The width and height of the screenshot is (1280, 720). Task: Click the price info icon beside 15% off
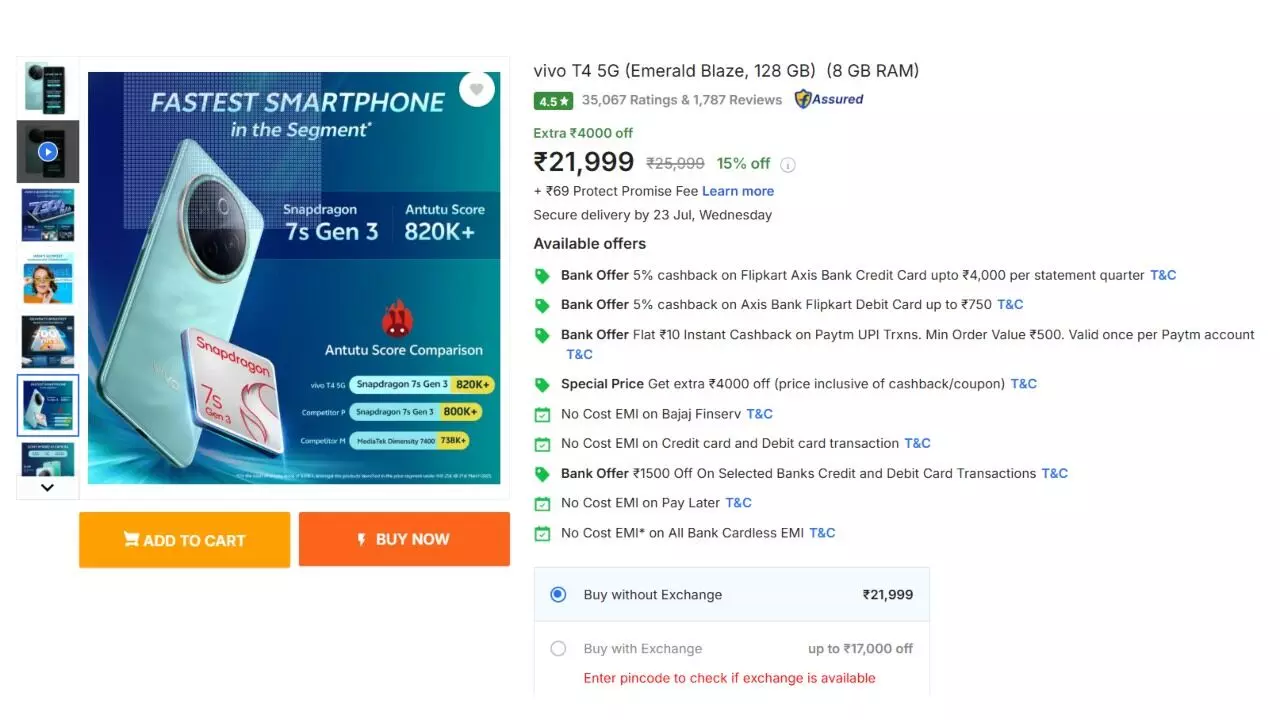pyautogui.click(x=788, y=165)
